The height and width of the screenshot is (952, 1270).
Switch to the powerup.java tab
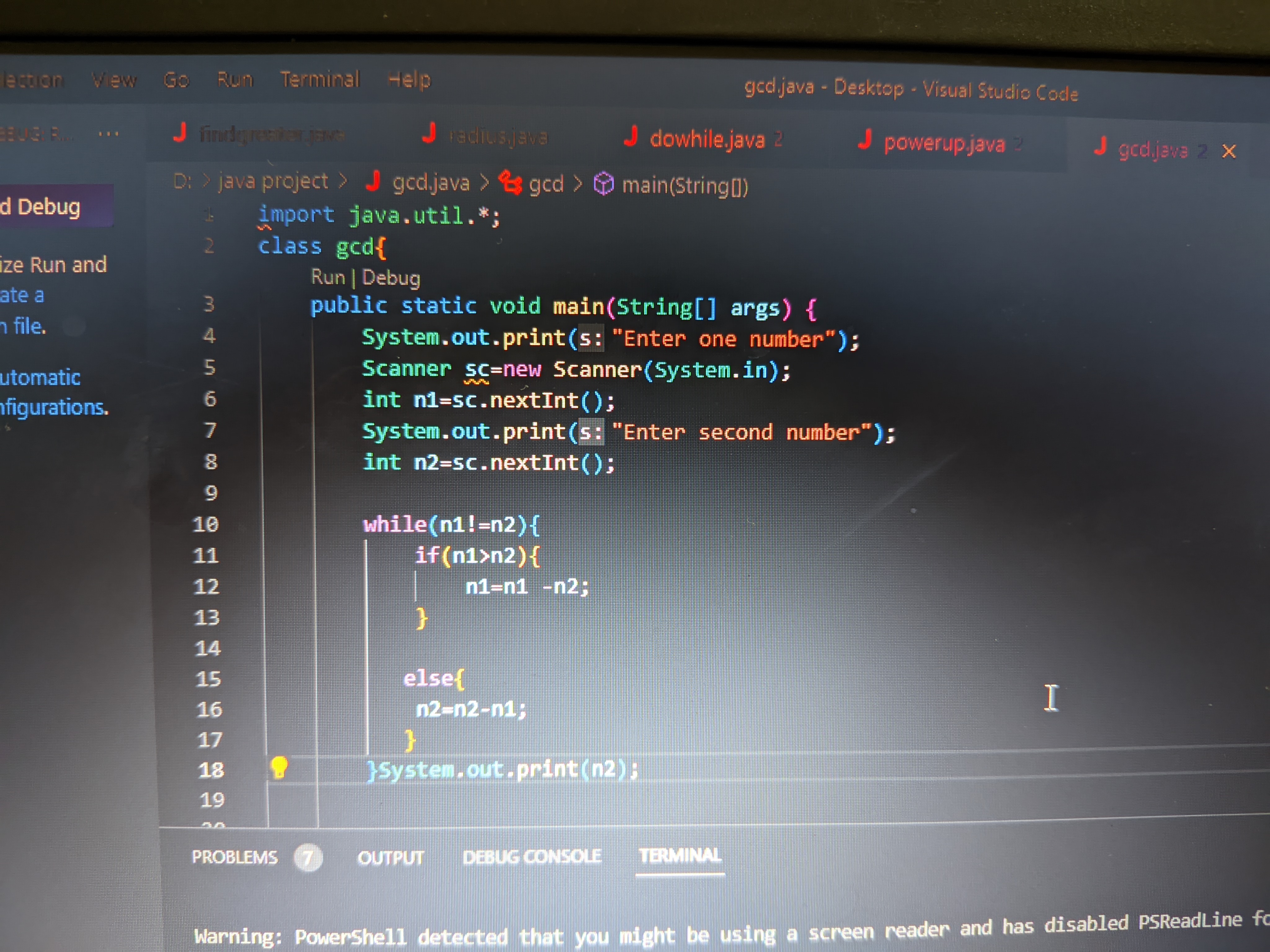(944, 143)
